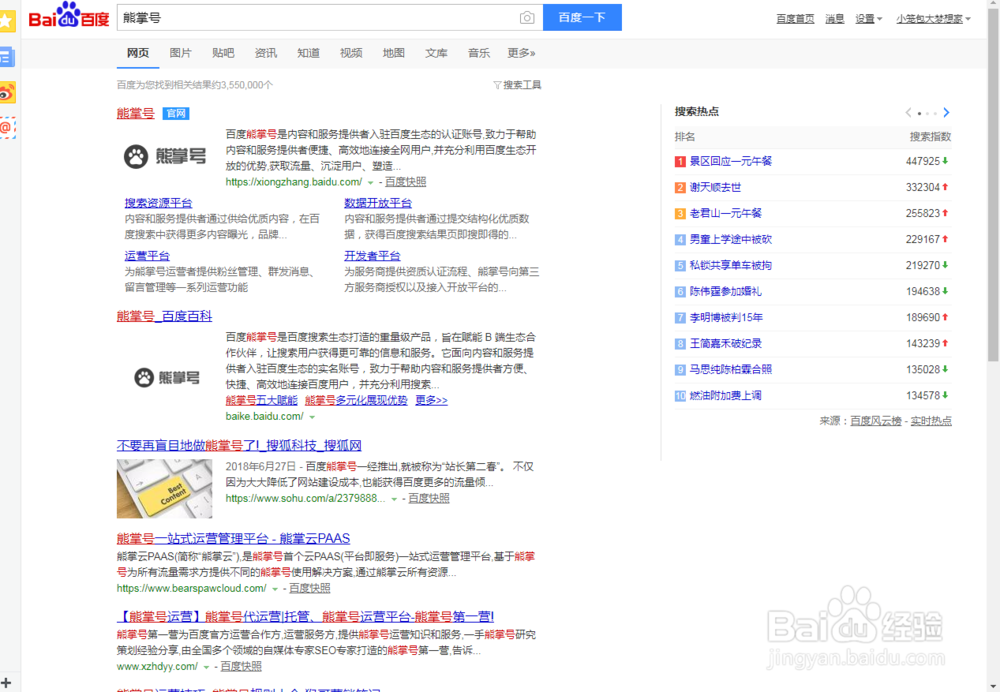Expand arrow next to xiongzhang.baidu.com URL
1000x692 pixels.
tap(371, 183)
